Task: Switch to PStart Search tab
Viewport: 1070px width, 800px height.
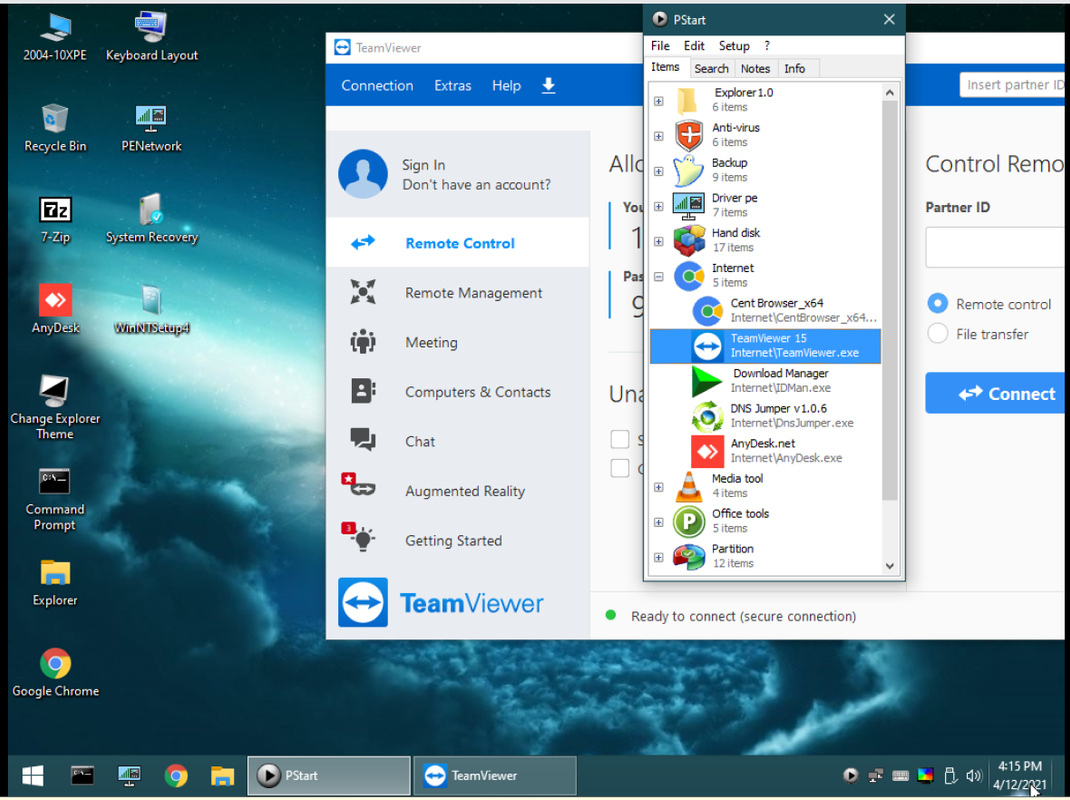Action: [x=711, y=68]
